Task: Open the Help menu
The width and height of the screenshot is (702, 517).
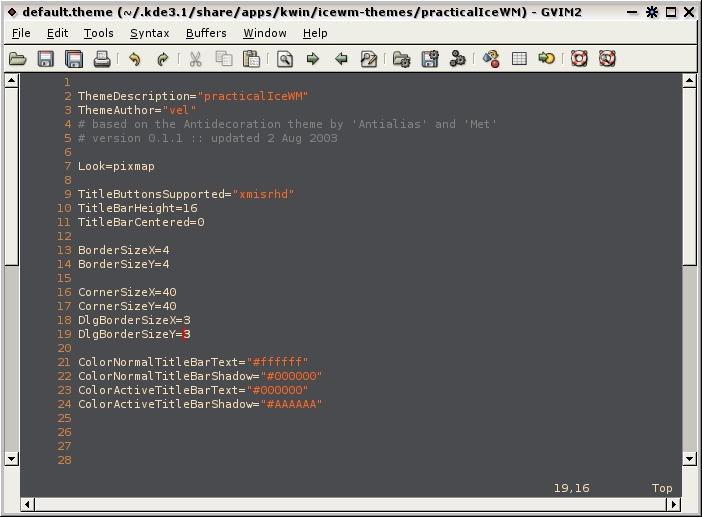Action: click(x=315, y=33)
